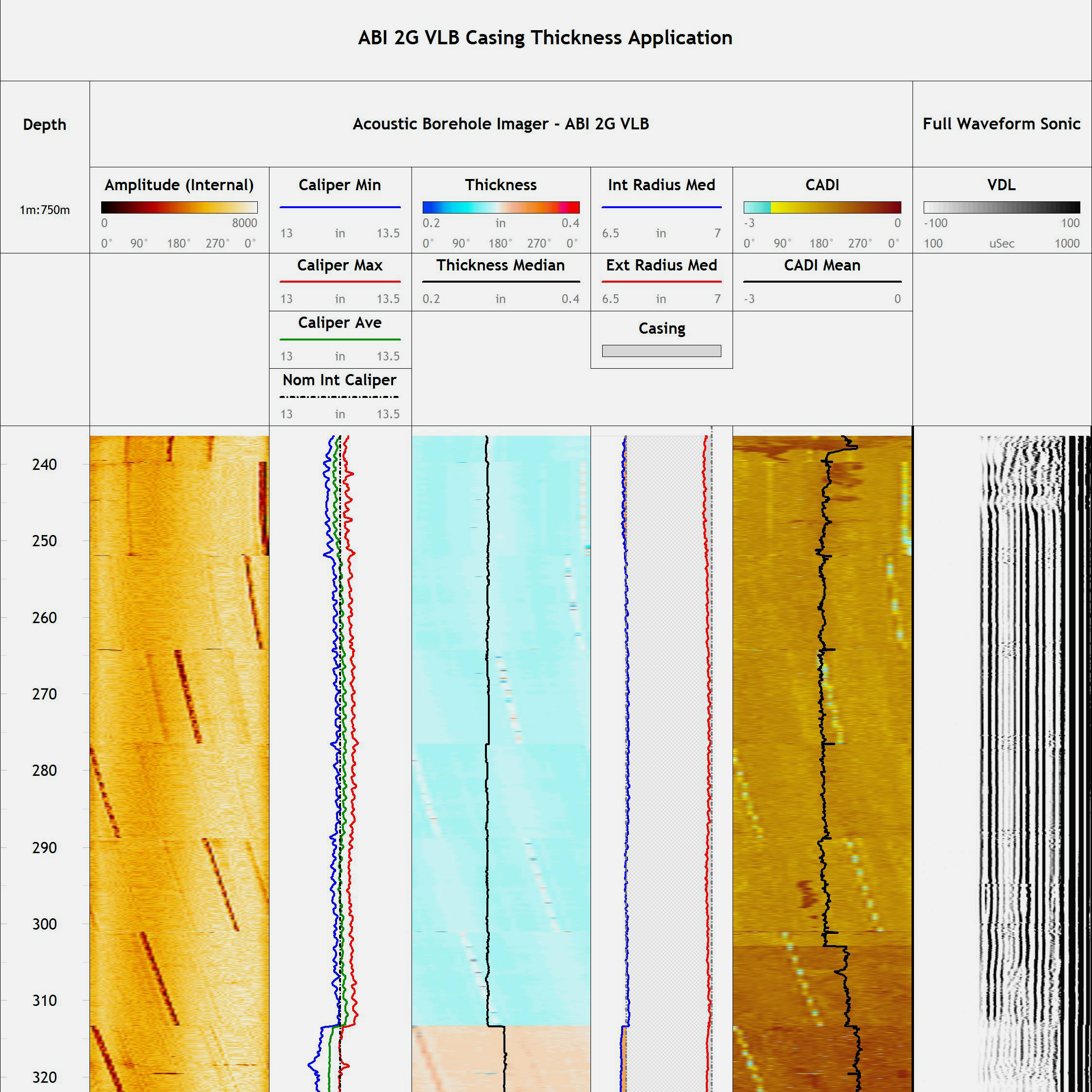The height and width of the screenshot is (1092, 1092).
Task: Click the green Caliper Ave legend line
Action: (x=340, y=339)
